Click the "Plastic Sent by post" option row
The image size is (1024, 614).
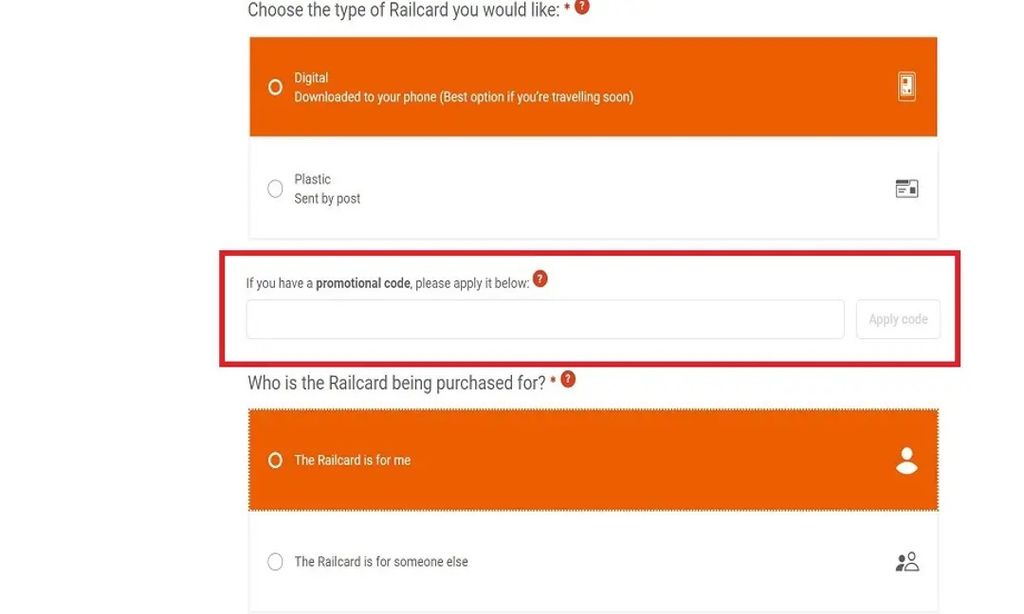click(594, 187)
